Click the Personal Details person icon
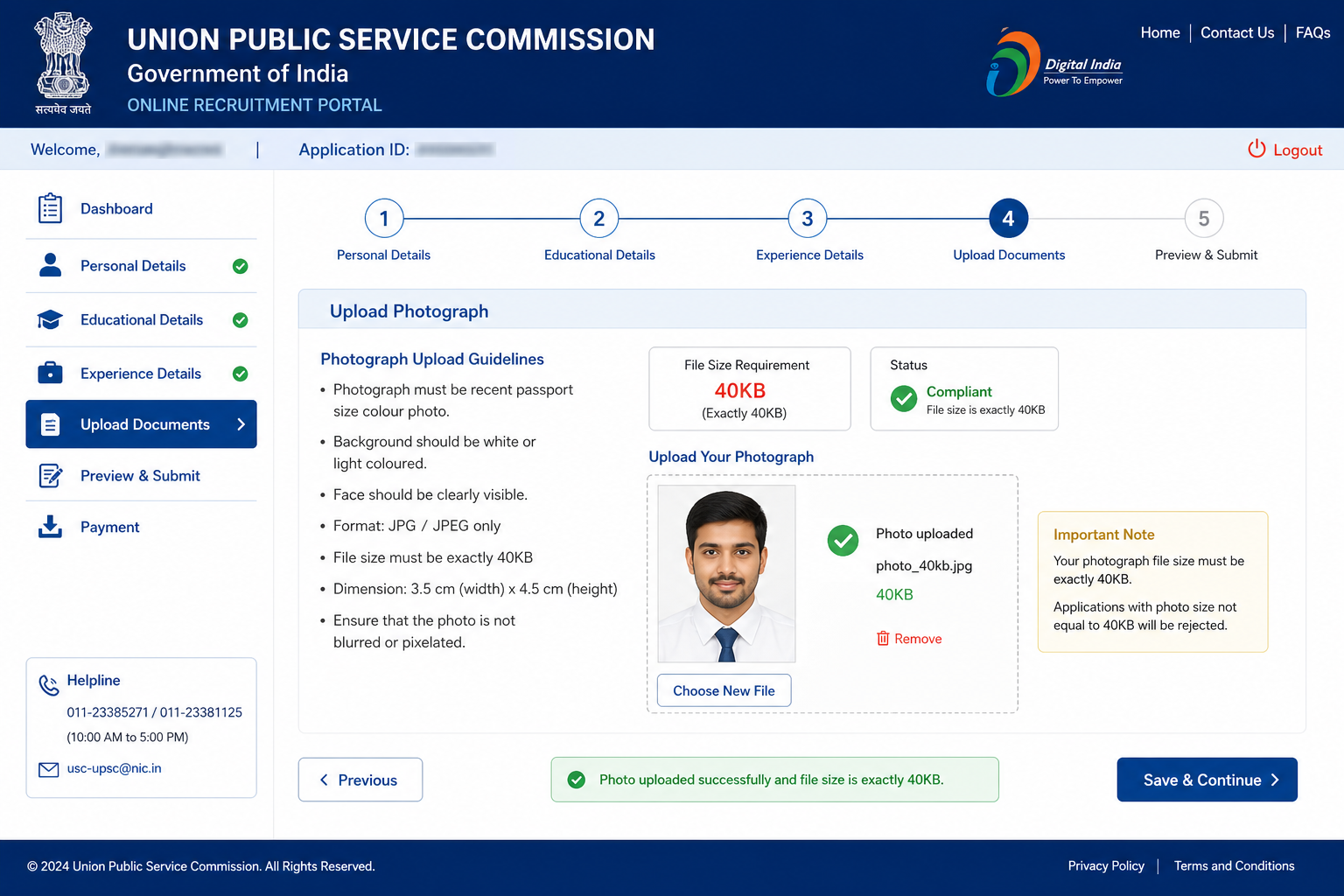Viewport: 1344px width, 896px height. click(51, 265)
